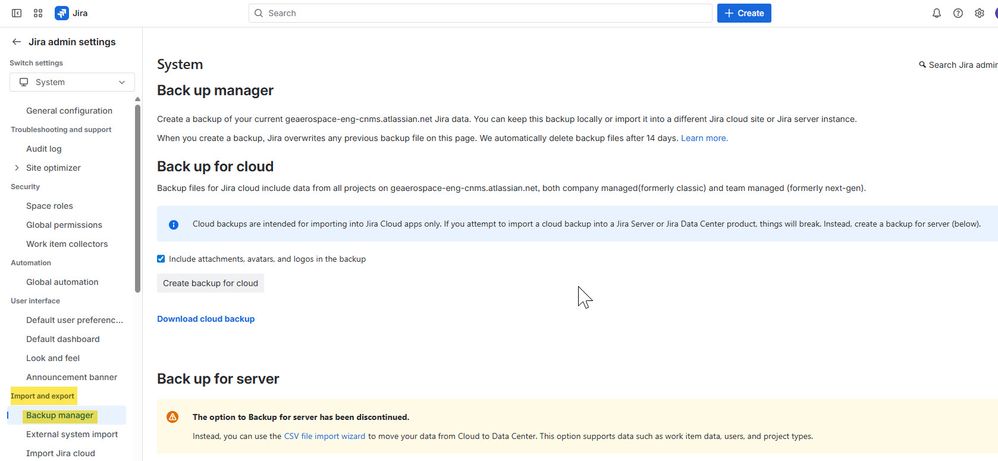
Task: Select Backup manager in sidebar
Action: click(x=60, y=415)
